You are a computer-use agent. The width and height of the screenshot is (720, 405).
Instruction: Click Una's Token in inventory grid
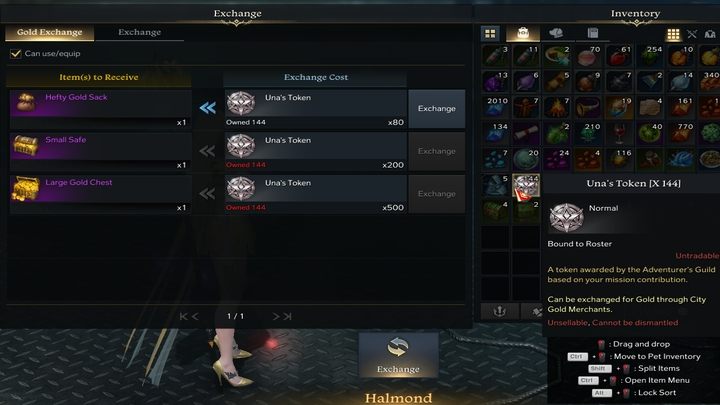coord(526,186)
